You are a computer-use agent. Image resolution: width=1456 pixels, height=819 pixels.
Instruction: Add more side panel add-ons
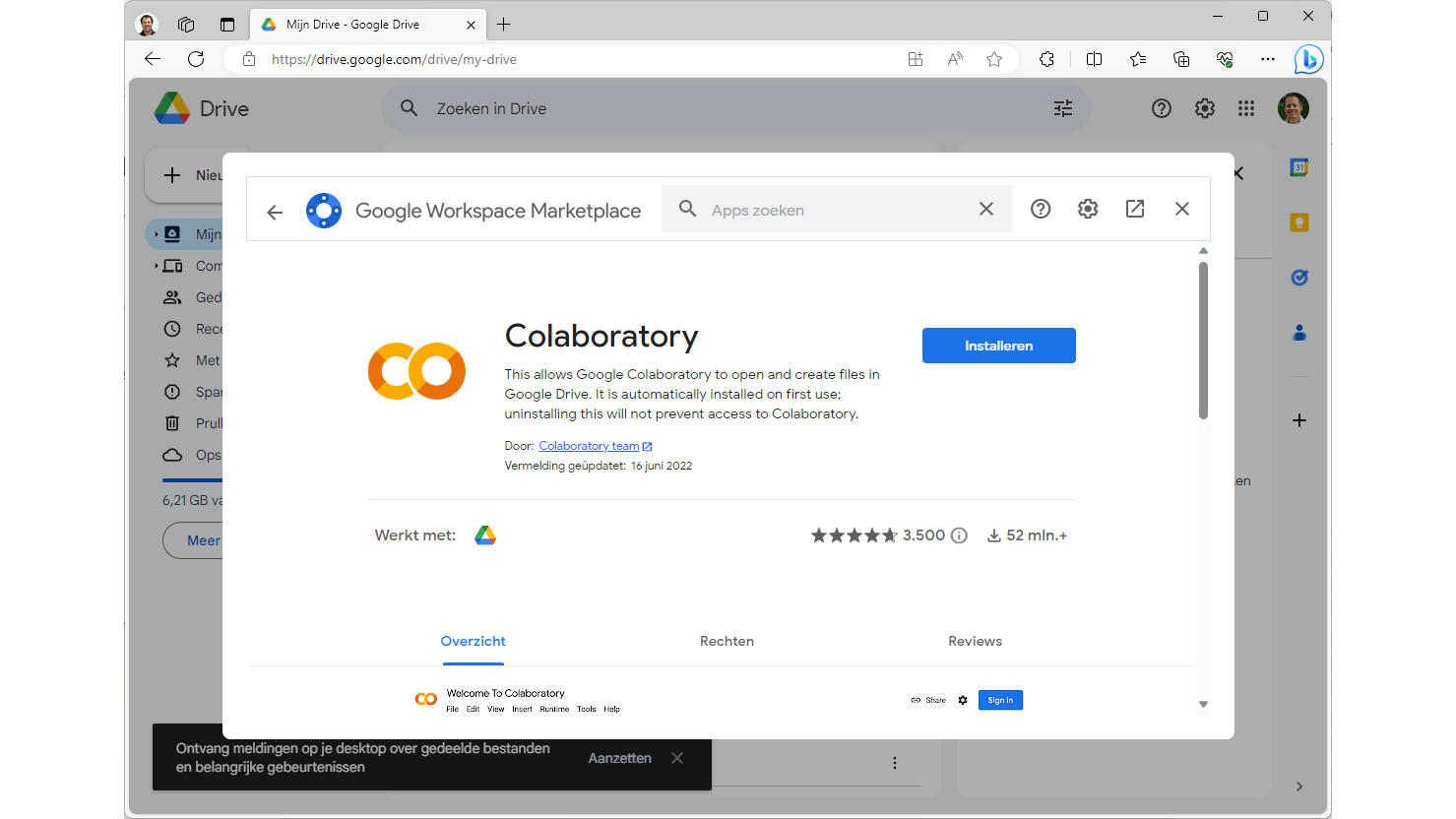pos(1299,420)
